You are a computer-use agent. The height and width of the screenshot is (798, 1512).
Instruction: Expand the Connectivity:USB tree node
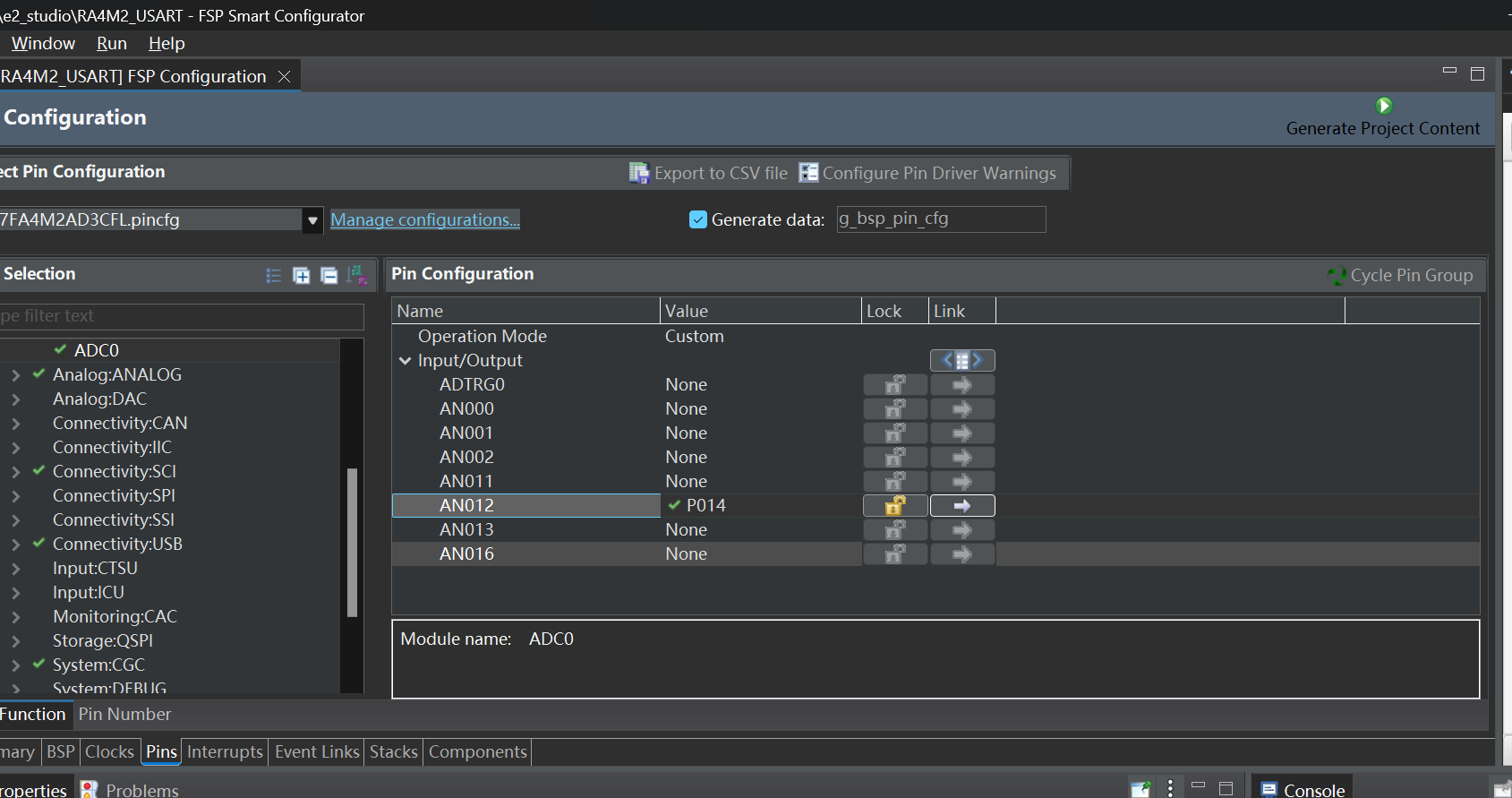[15, 545]
